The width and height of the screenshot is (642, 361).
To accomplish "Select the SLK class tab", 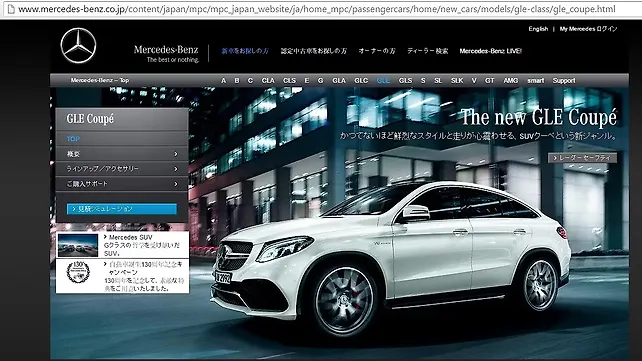I will click(x=457, y=81).
